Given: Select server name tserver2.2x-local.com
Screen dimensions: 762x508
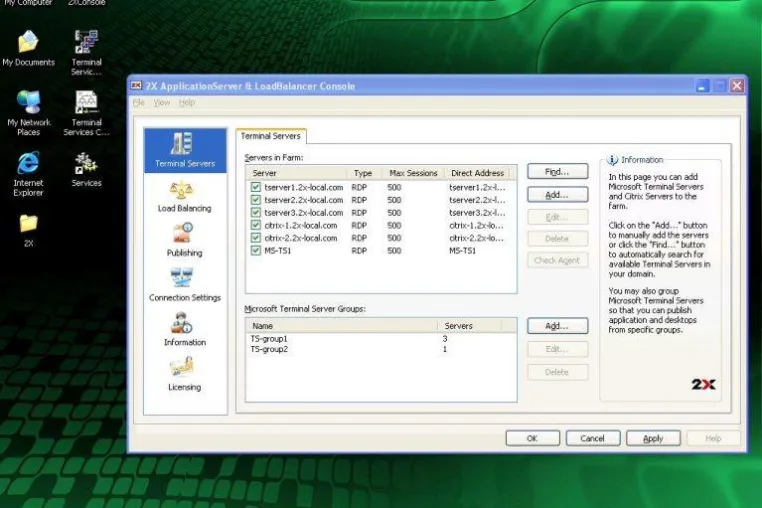Looking at the screenshot, I should click(304, 200).
